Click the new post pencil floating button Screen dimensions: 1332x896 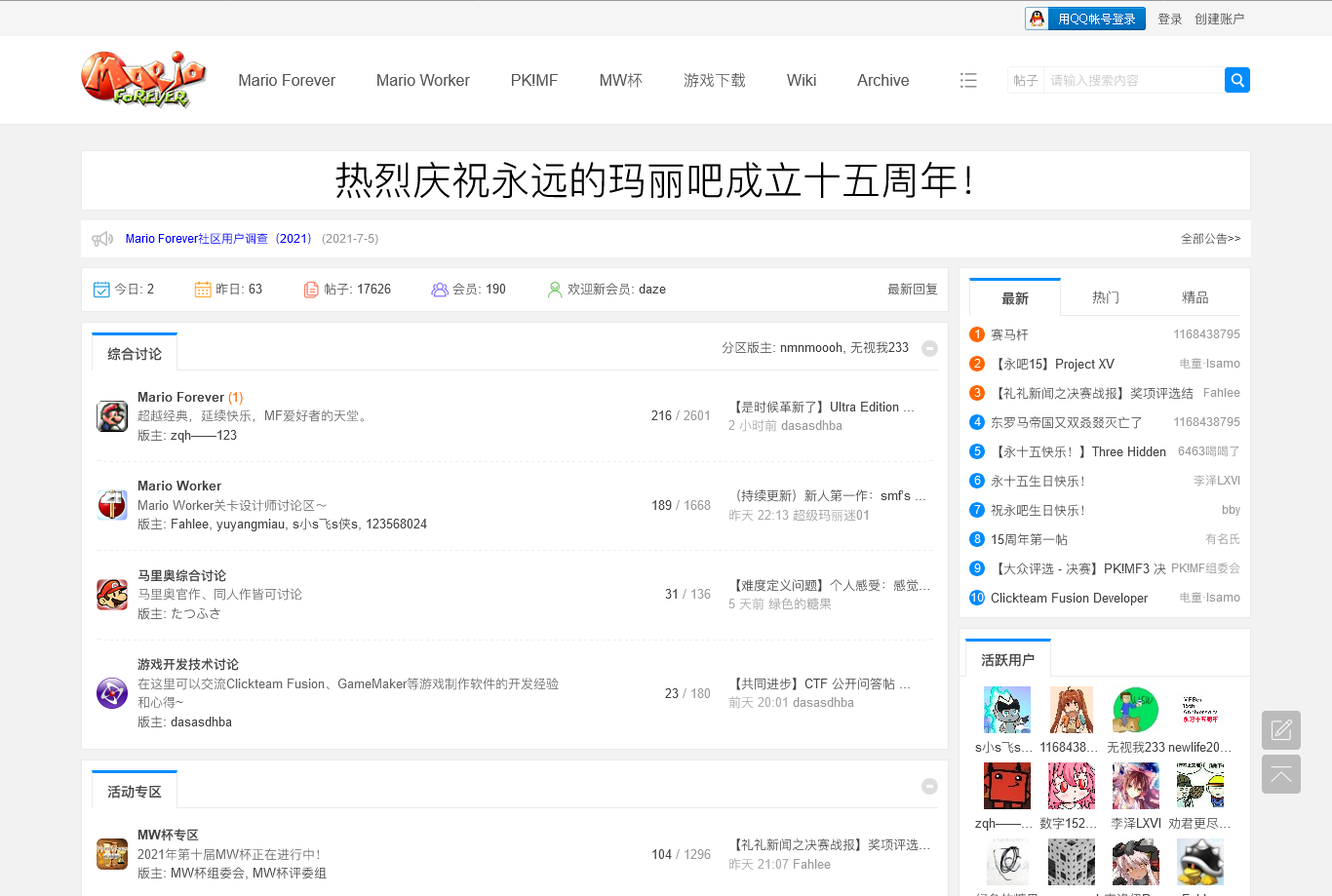(1281, 730)
